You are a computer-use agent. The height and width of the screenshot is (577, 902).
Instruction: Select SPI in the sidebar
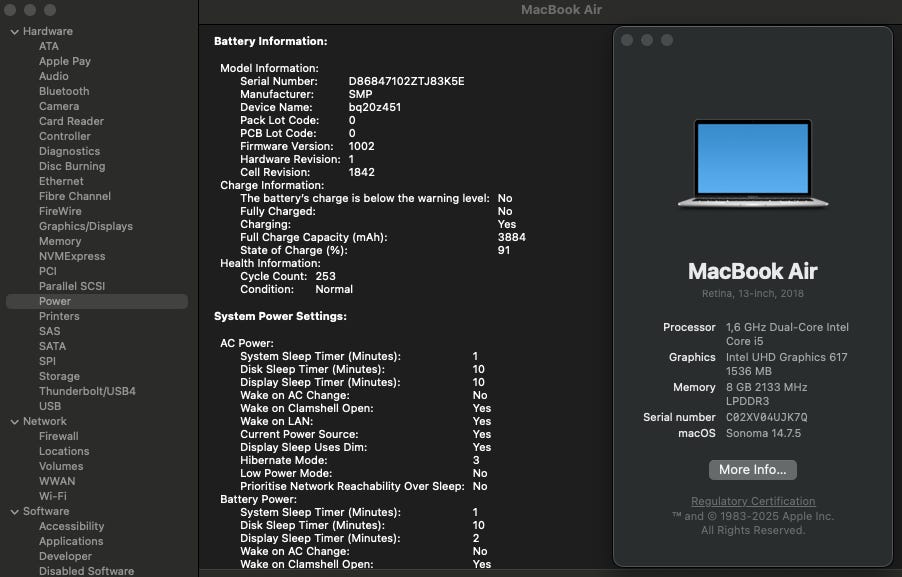(47, 361)
